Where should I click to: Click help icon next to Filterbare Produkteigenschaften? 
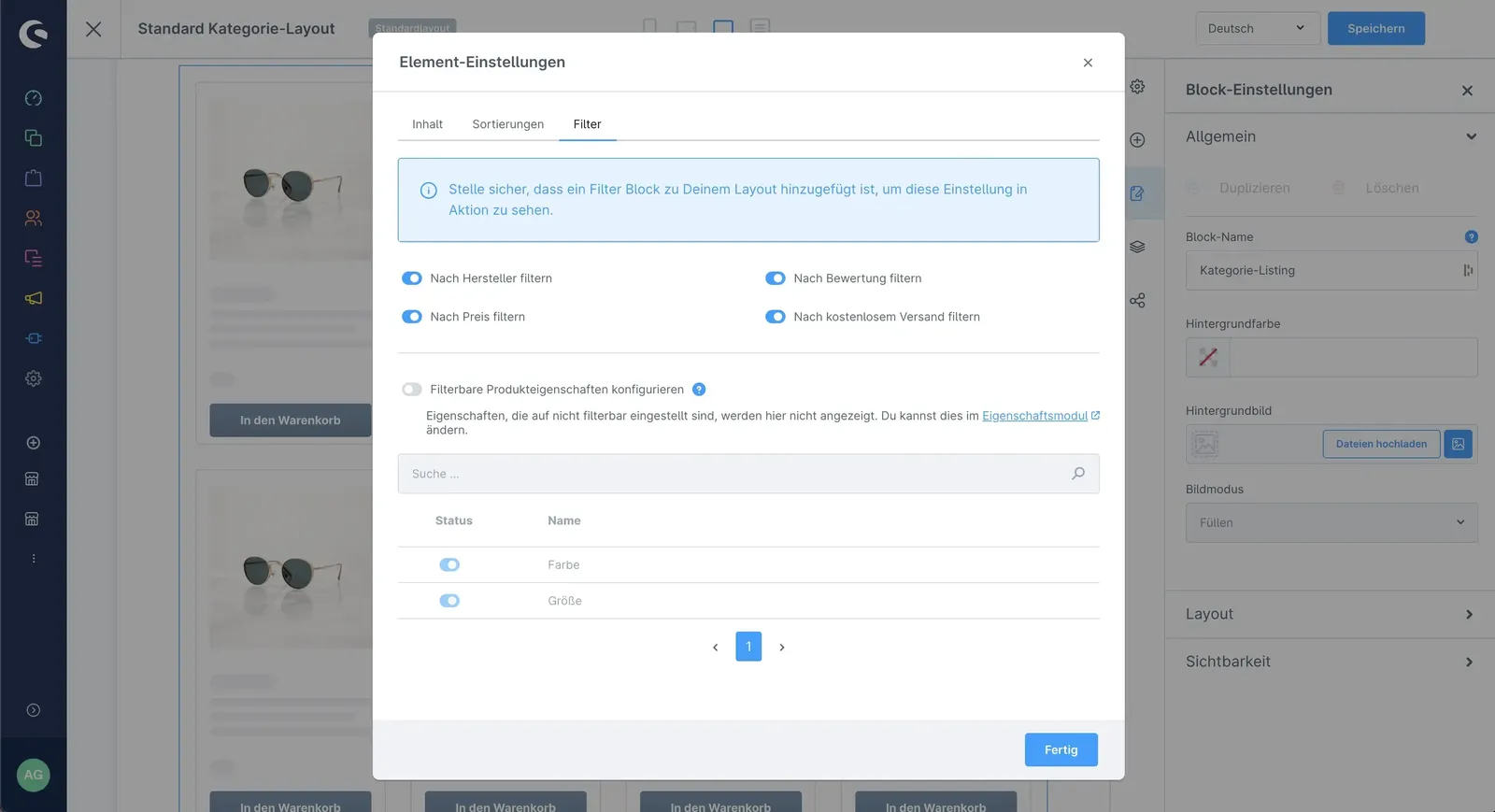[x=699, y=390]
